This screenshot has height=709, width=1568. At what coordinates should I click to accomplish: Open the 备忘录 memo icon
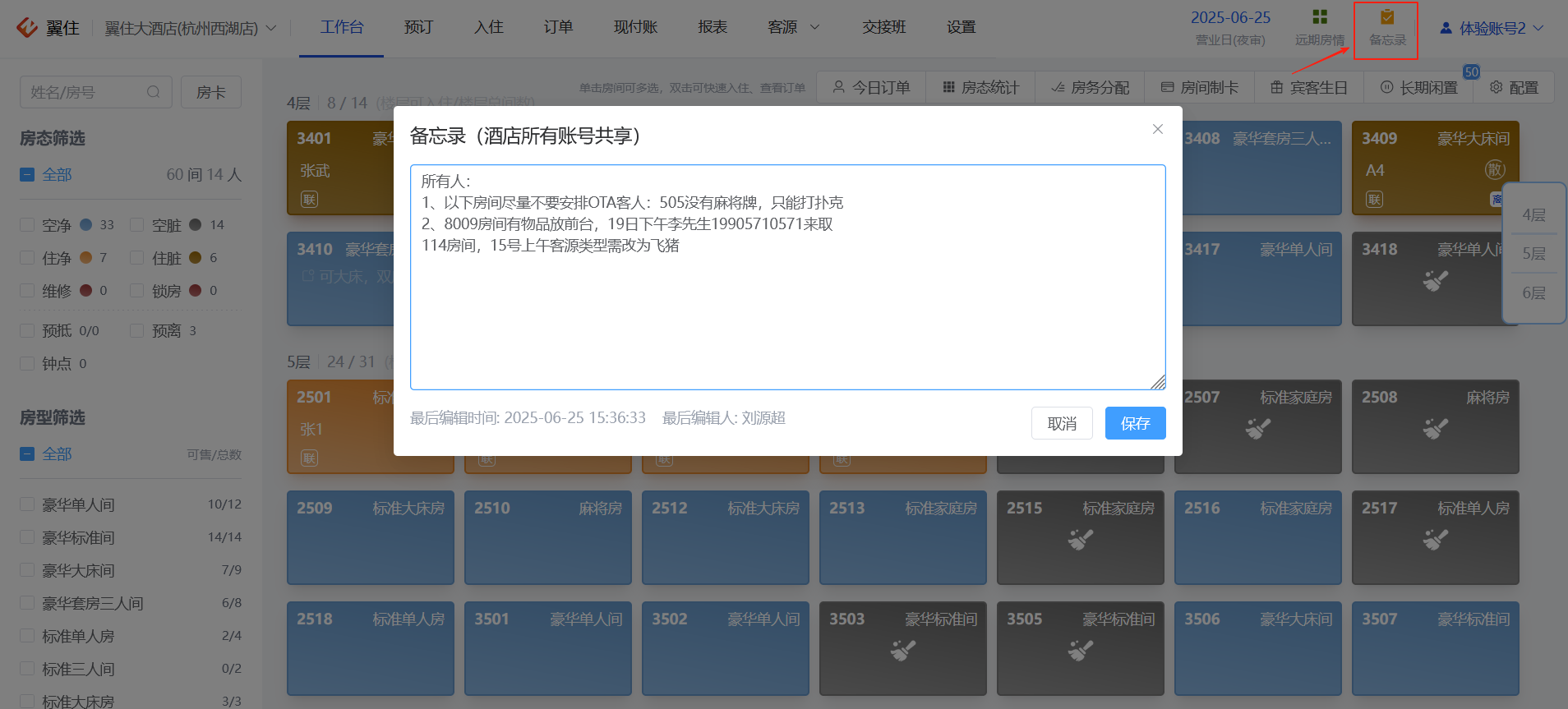(x=1387, y=17)
